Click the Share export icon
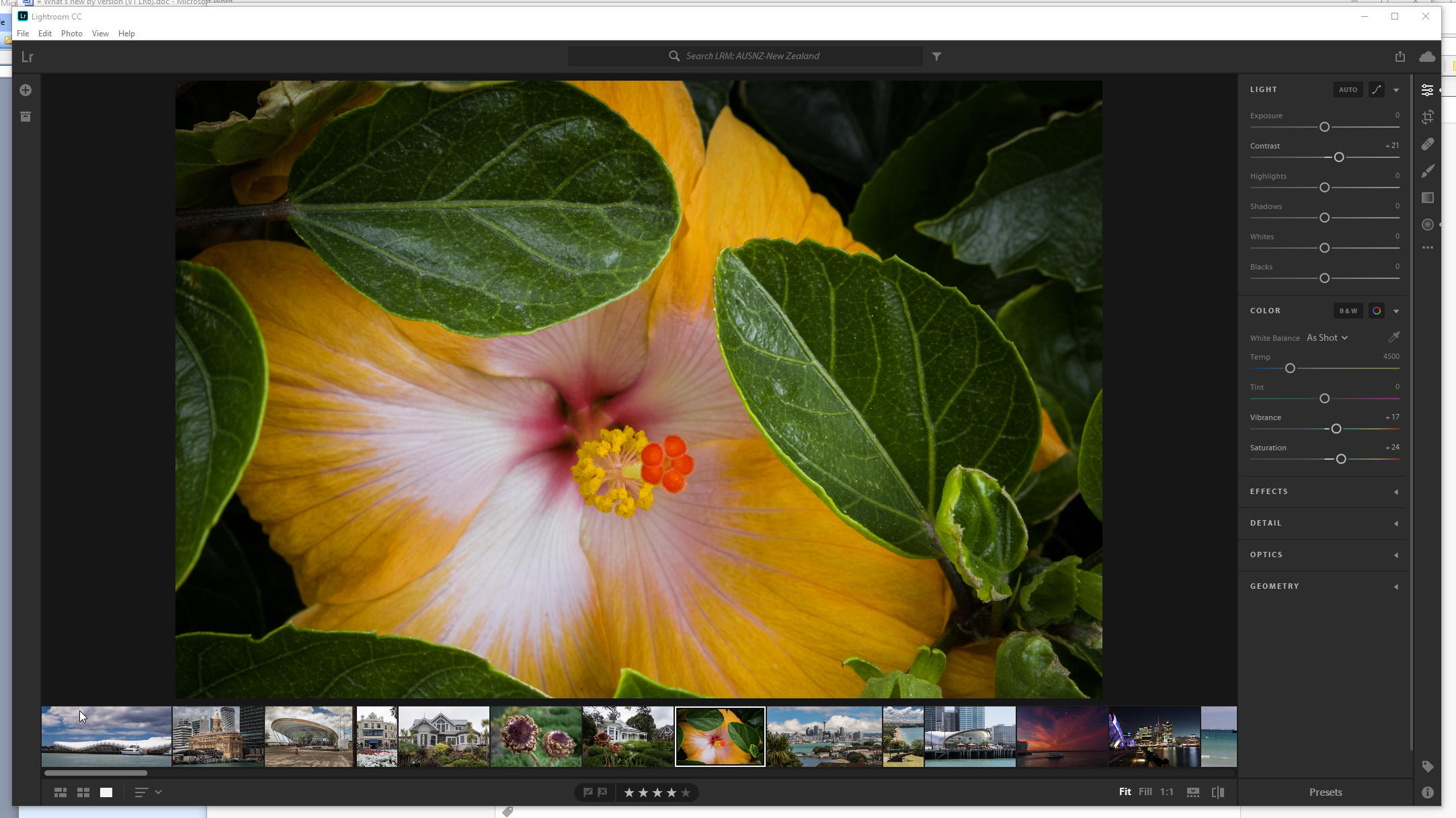This screenshot has width=1456, height=818. [x=1400, y=56]
